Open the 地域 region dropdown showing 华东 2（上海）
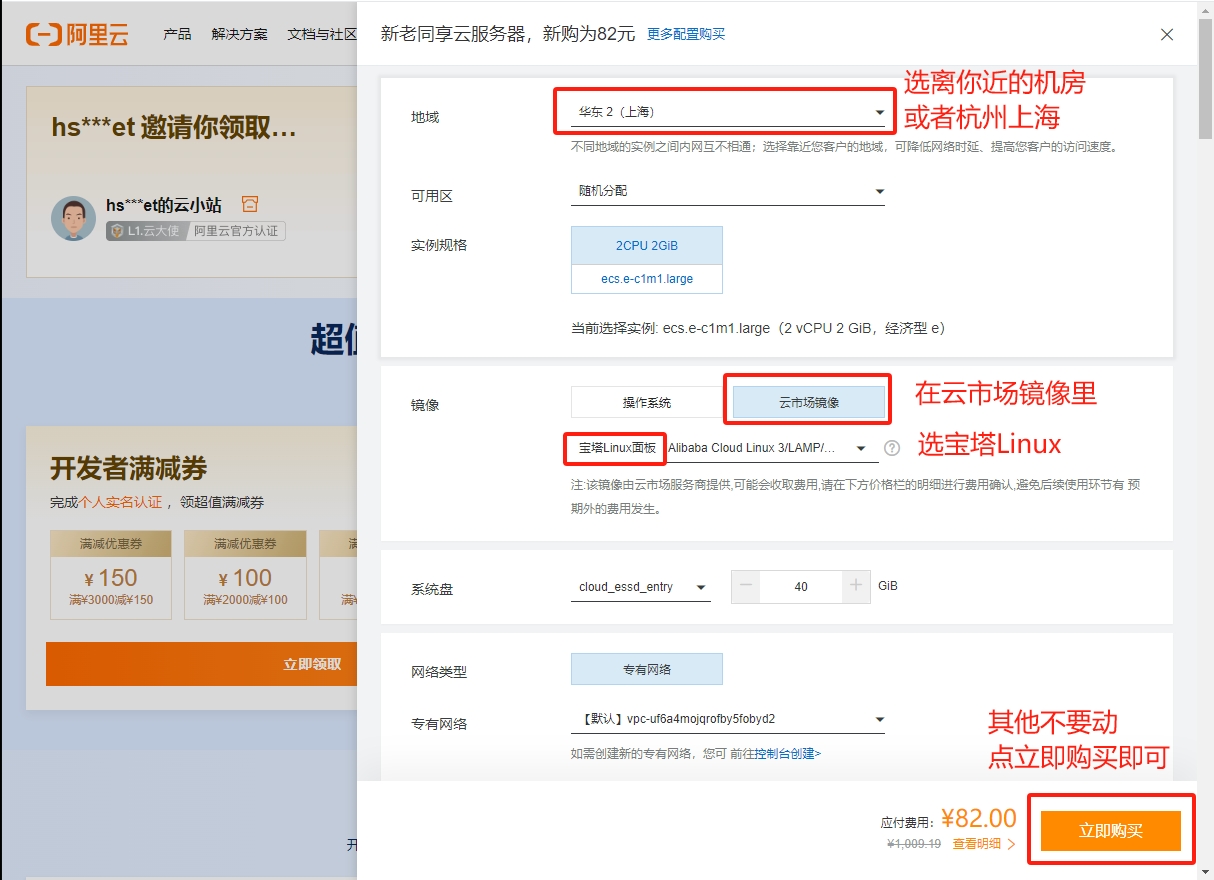This screenshot has height=880, width=1214. coord(724,112)
